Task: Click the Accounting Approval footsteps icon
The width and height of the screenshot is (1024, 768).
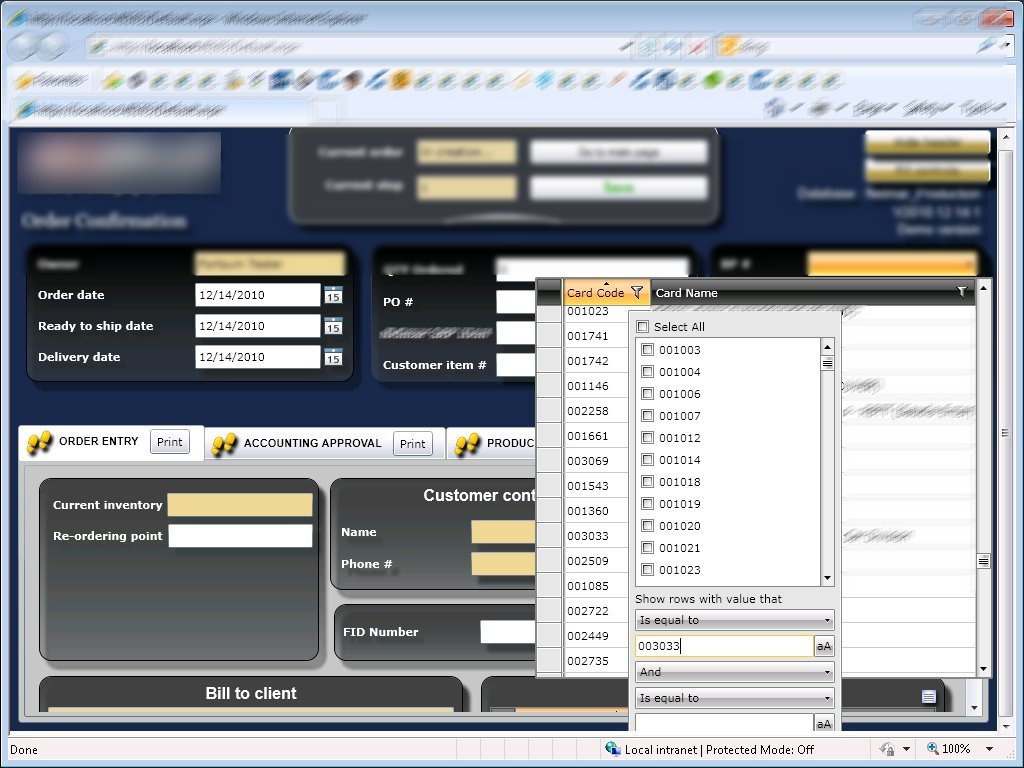Action: click(x=224, y=444)
